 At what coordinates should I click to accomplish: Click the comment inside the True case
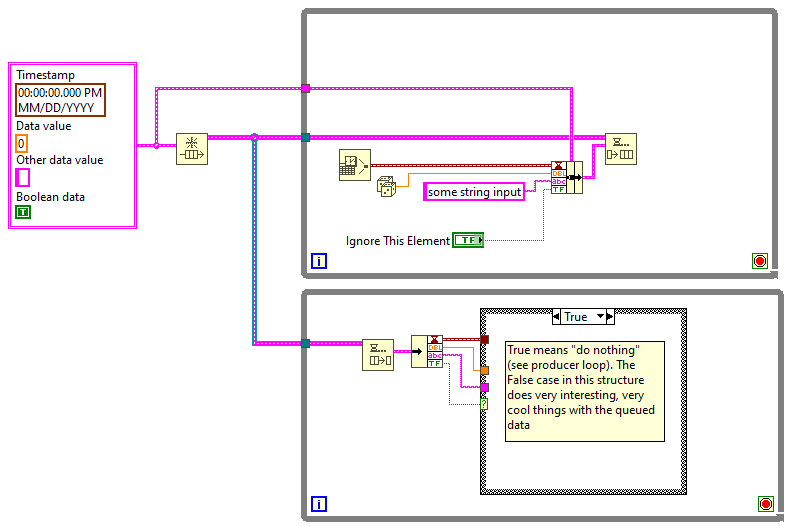pyautogui.click(x=585, y=391)
